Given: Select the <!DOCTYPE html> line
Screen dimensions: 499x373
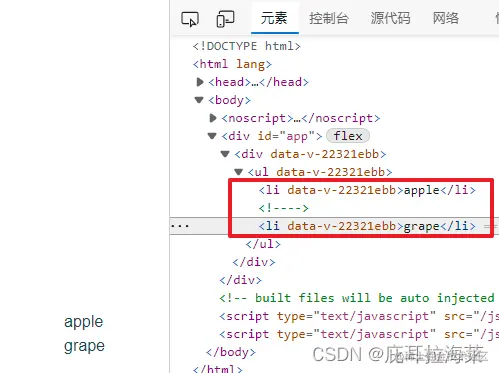Looking at the screenshot, I should [247, 46].
